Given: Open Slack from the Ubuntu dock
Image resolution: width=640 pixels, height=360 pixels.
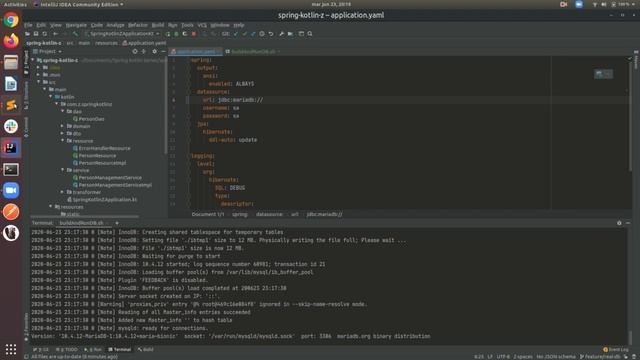Looking at the screenshot, I should [11, 126].
